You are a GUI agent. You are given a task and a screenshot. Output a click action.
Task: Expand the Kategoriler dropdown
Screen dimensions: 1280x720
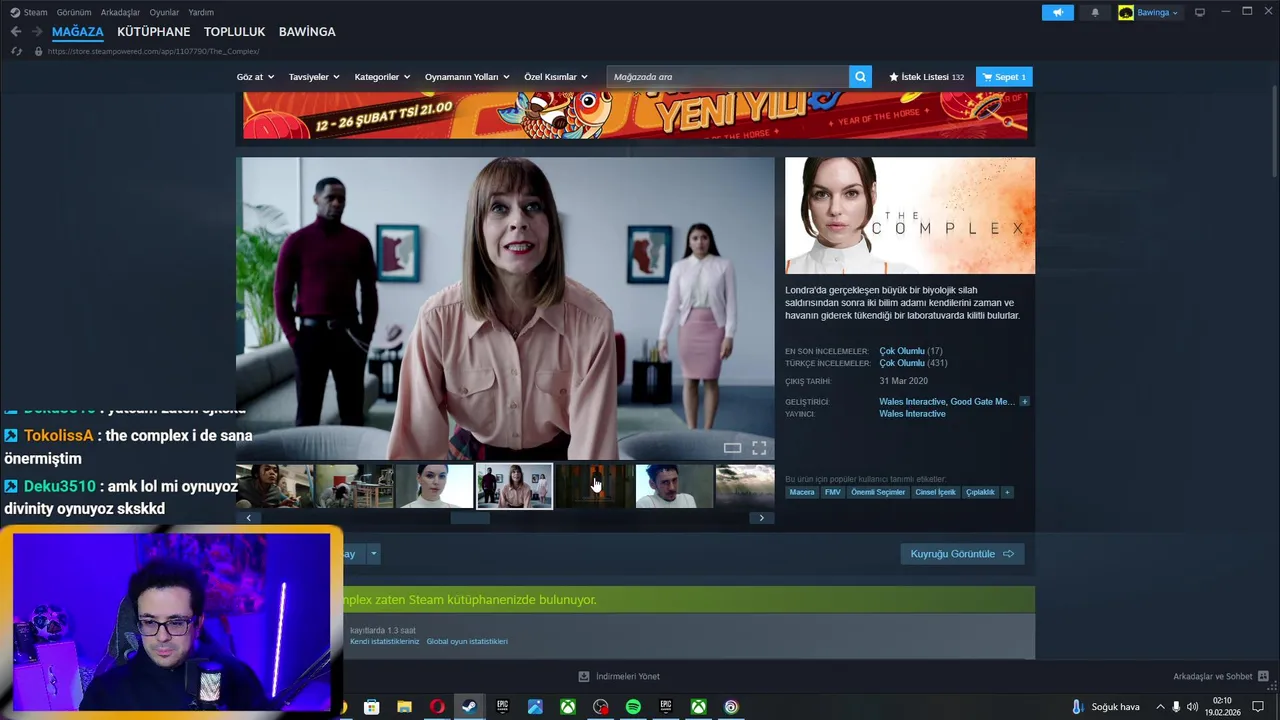(x=382, y=77)
